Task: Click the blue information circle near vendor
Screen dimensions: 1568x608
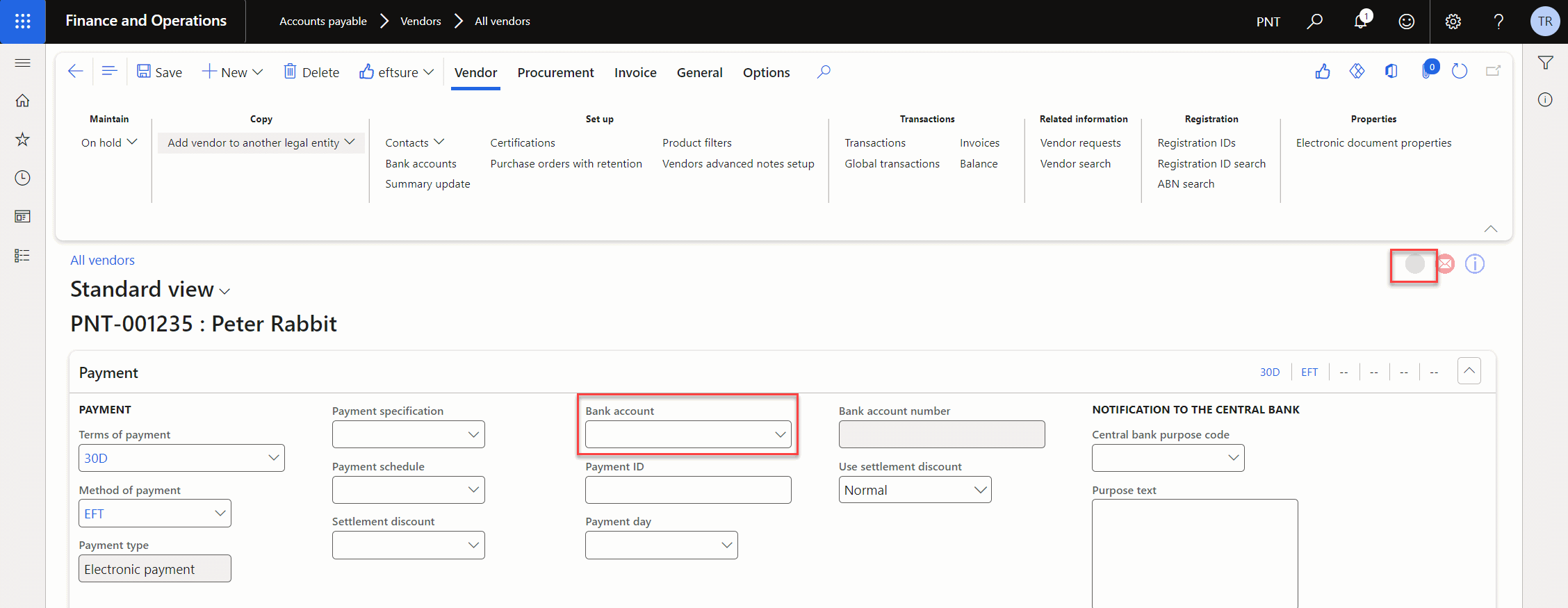Action: pos(1475,264)
